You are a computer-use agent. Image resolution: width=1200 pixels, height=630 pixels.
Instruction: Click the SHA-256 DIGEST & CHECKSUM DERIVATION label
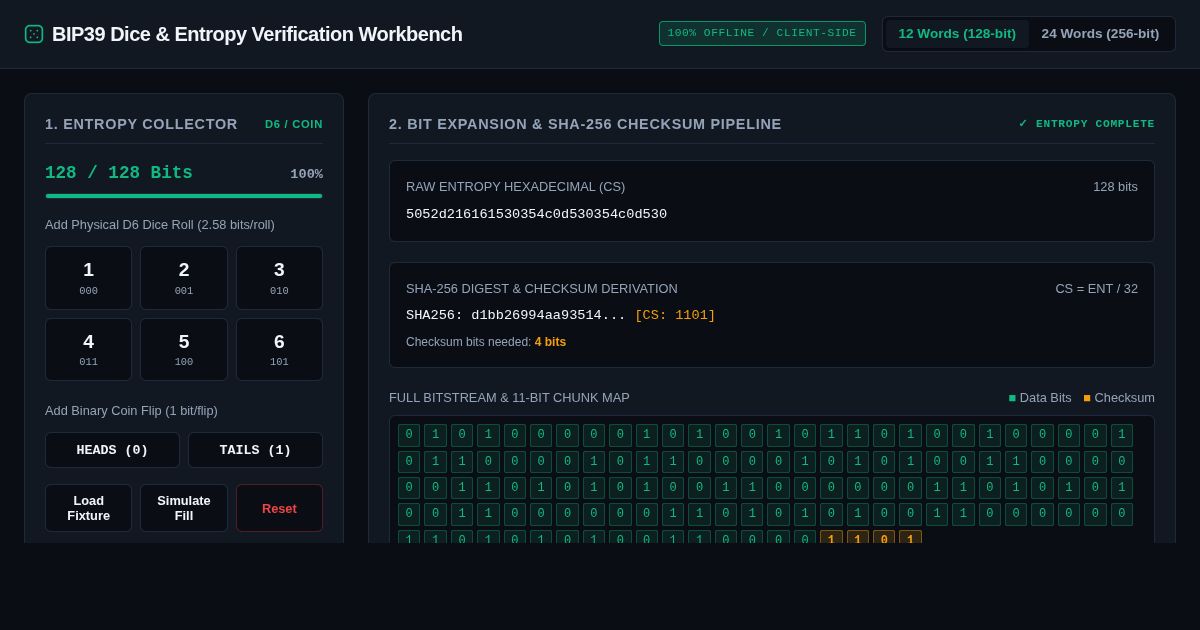pos(542,288)
